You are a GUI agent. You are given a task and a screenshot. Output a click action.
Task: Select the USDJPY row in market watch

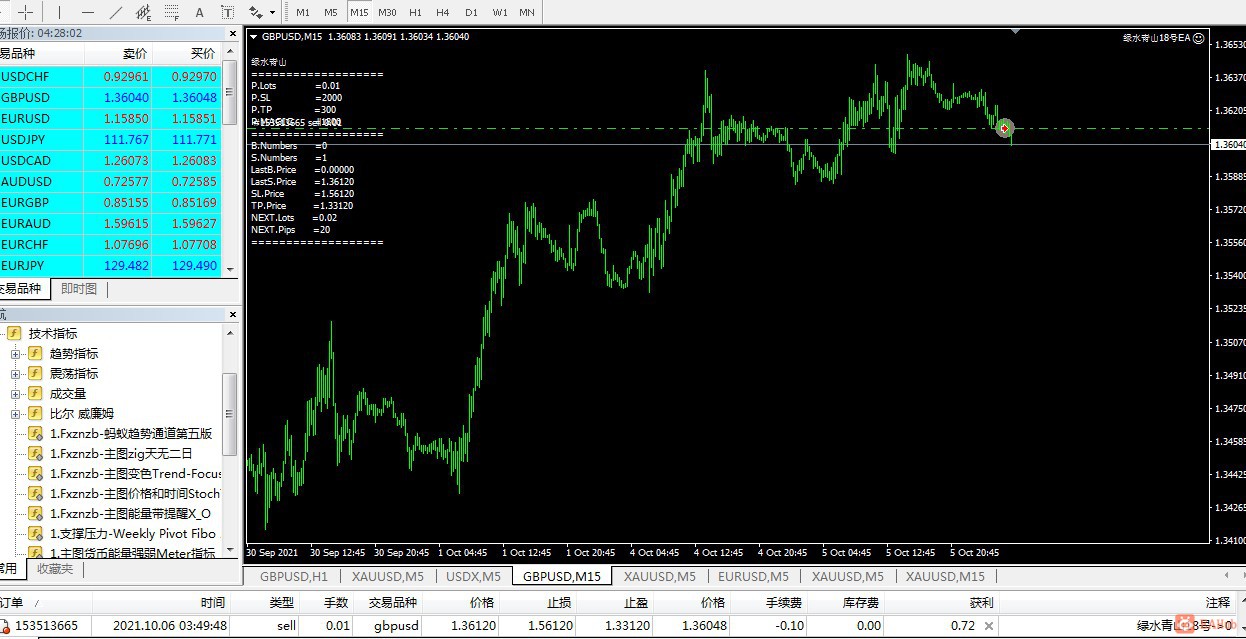(x=111, y=140)
